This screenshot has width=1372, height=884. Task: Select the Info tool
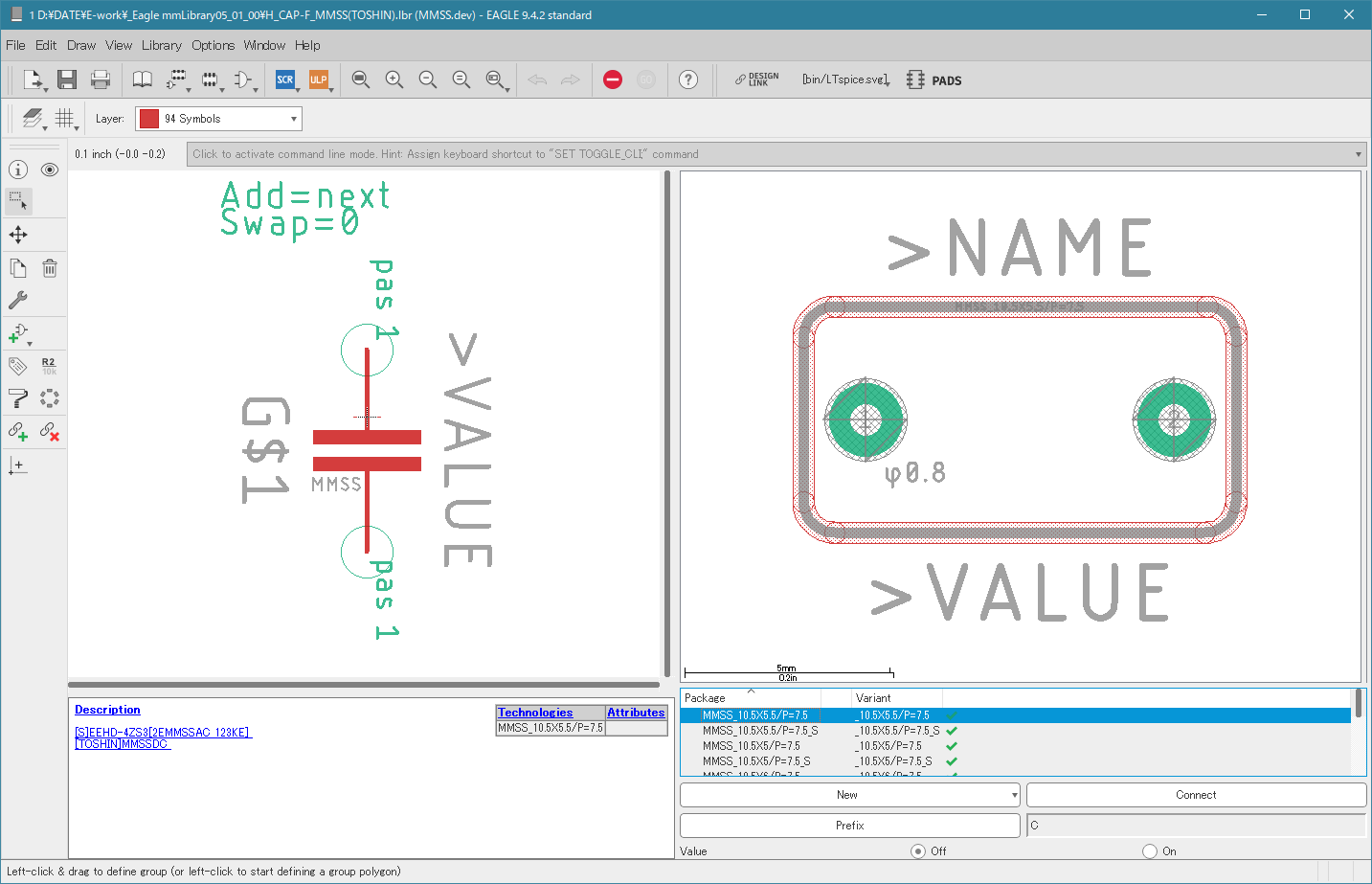pyautogui.click(x=18, y=170)
